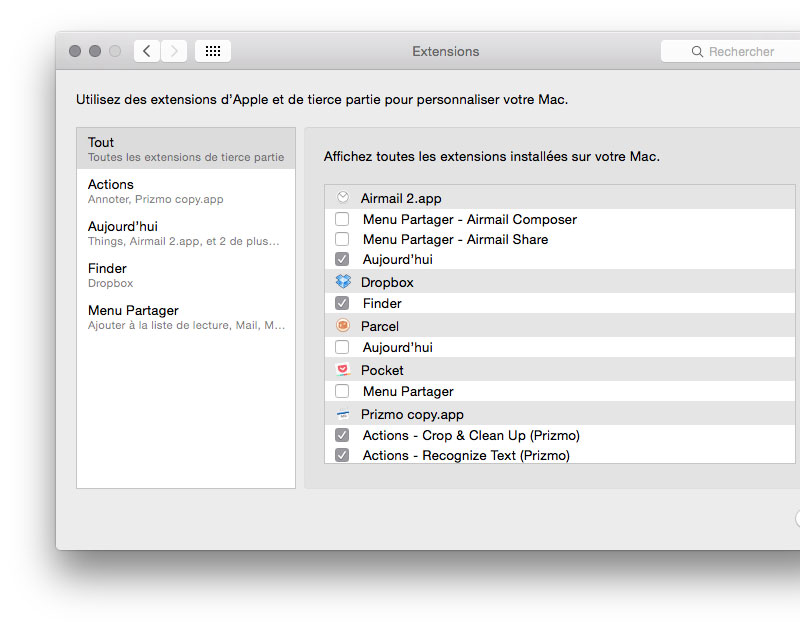Click the Pocket group header text
800x630 pixels.
coord(382,370)
